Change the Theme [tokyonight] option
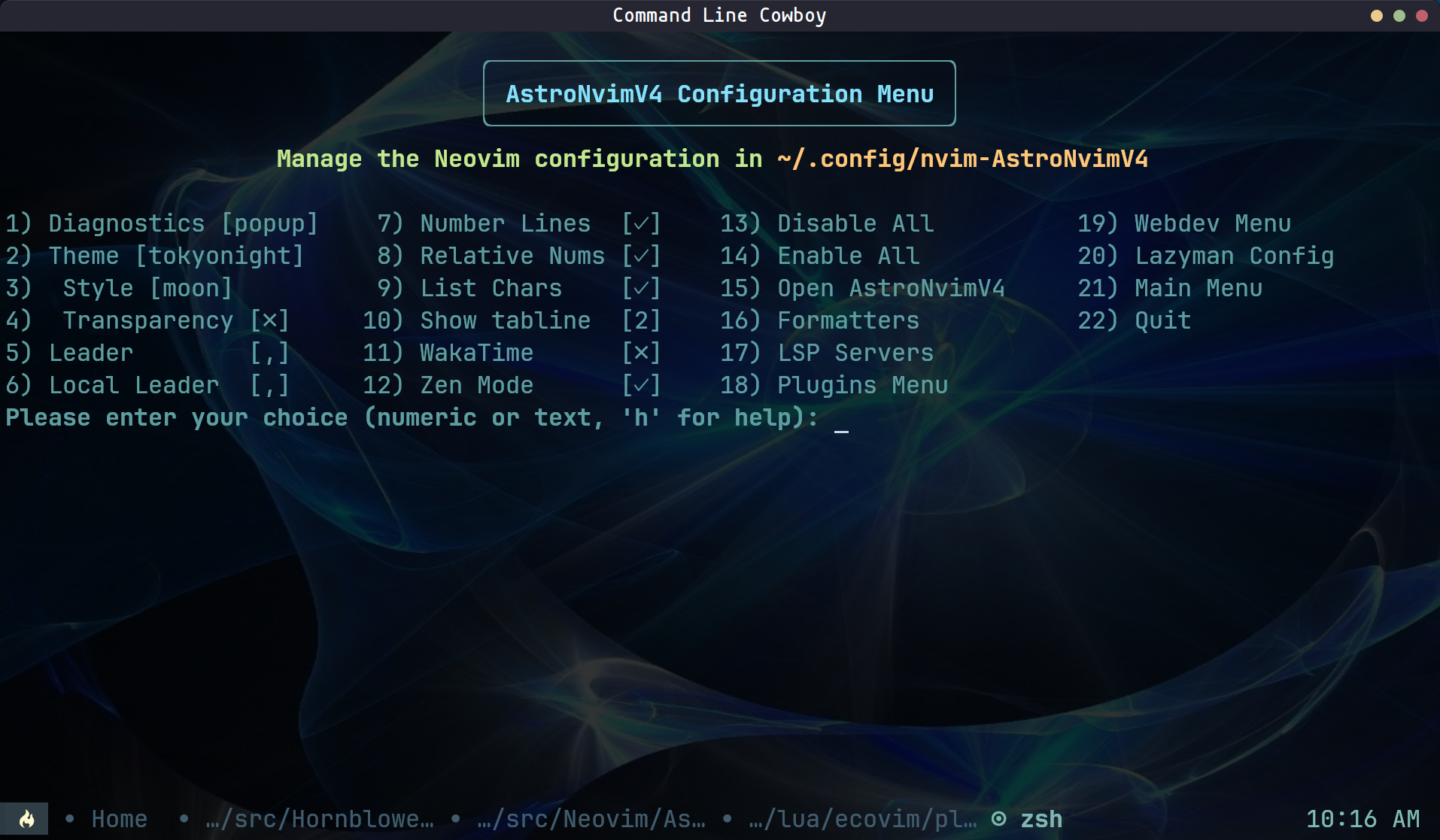1440x840 pixels. click(x=220, y=256)
